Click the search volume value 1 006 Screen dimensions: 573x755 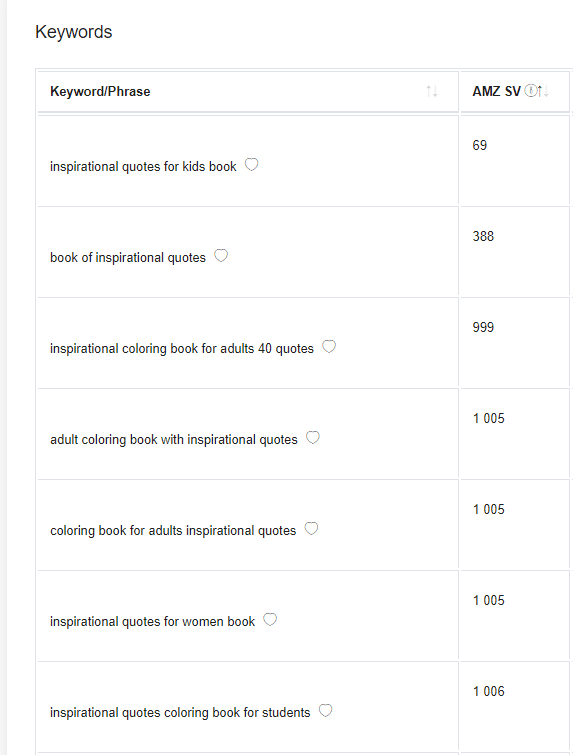pos(489,691)
